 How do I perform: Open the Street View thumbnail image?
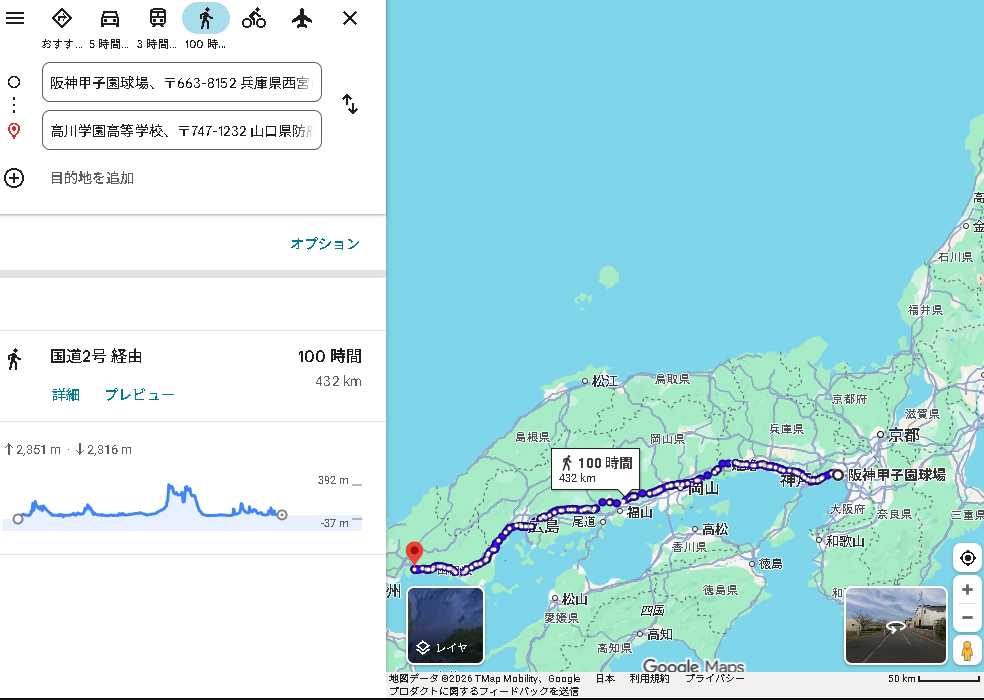coord(895,625)
